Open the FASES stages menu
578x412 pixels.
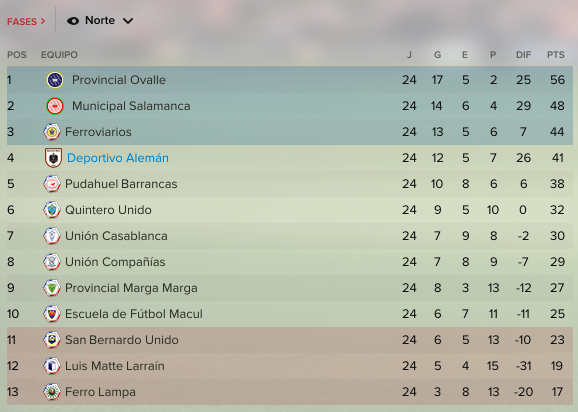tap(26, 21)
